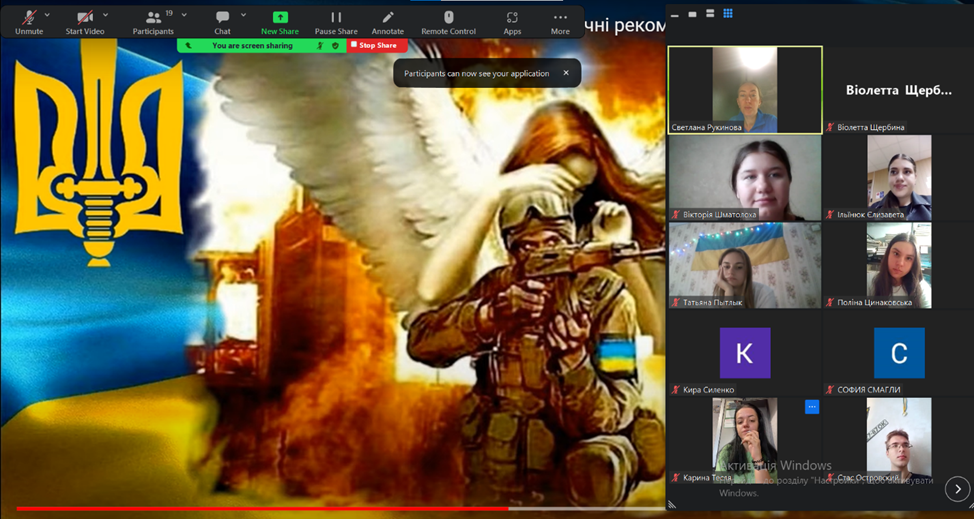Image resolution: width=974 pixels, height=519 pixels.
Task: Minimize the video panel with dash icon
Action: (675, 14)
